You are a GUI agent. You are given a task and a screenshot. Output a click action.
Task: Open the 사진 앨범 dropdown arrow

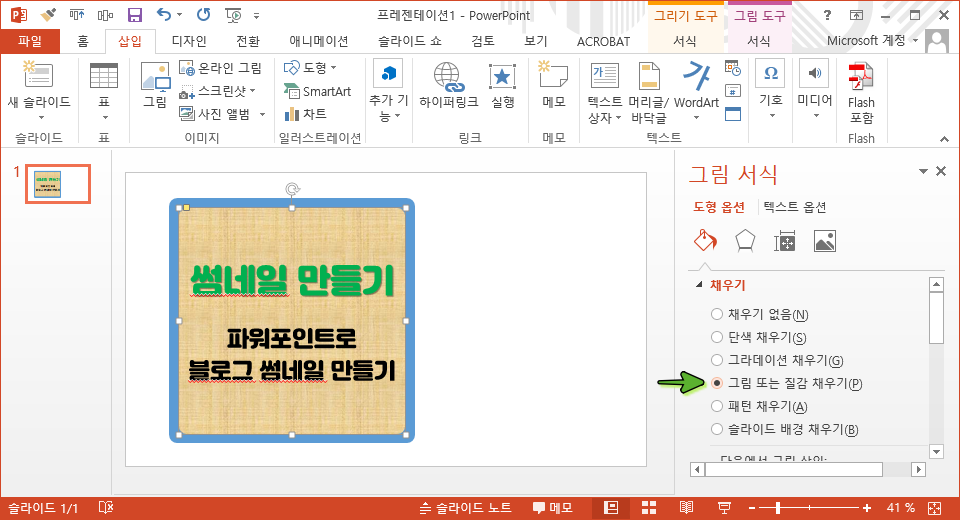click(x=262, y=114)
